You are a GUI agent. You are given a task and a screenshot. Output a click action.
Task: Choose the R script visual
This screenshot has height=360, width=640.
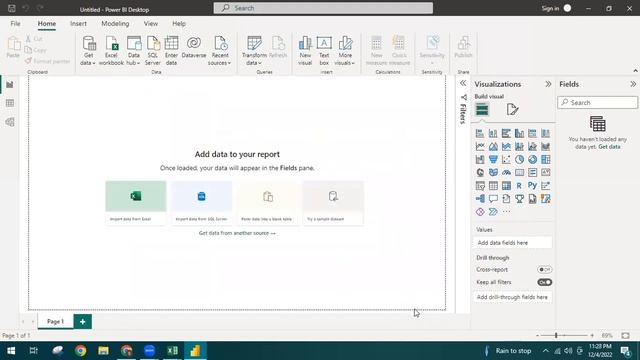(x=519, y=186)
